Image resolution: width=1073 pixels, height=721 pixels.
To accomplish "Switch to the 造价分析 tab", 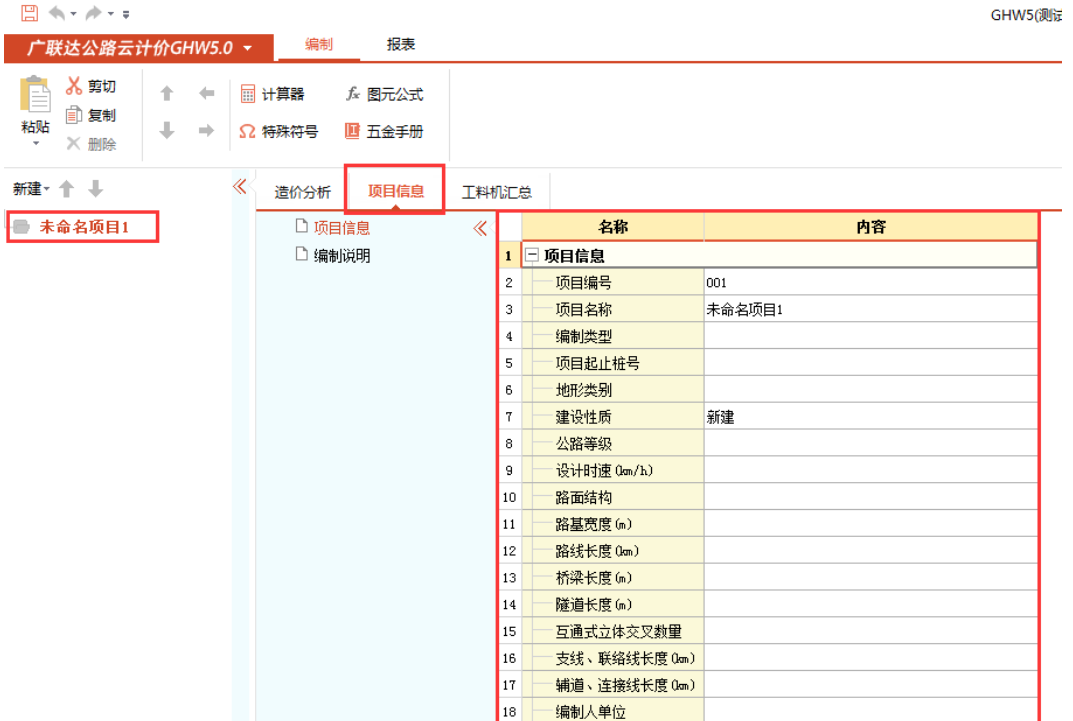I will coord(302,192).
